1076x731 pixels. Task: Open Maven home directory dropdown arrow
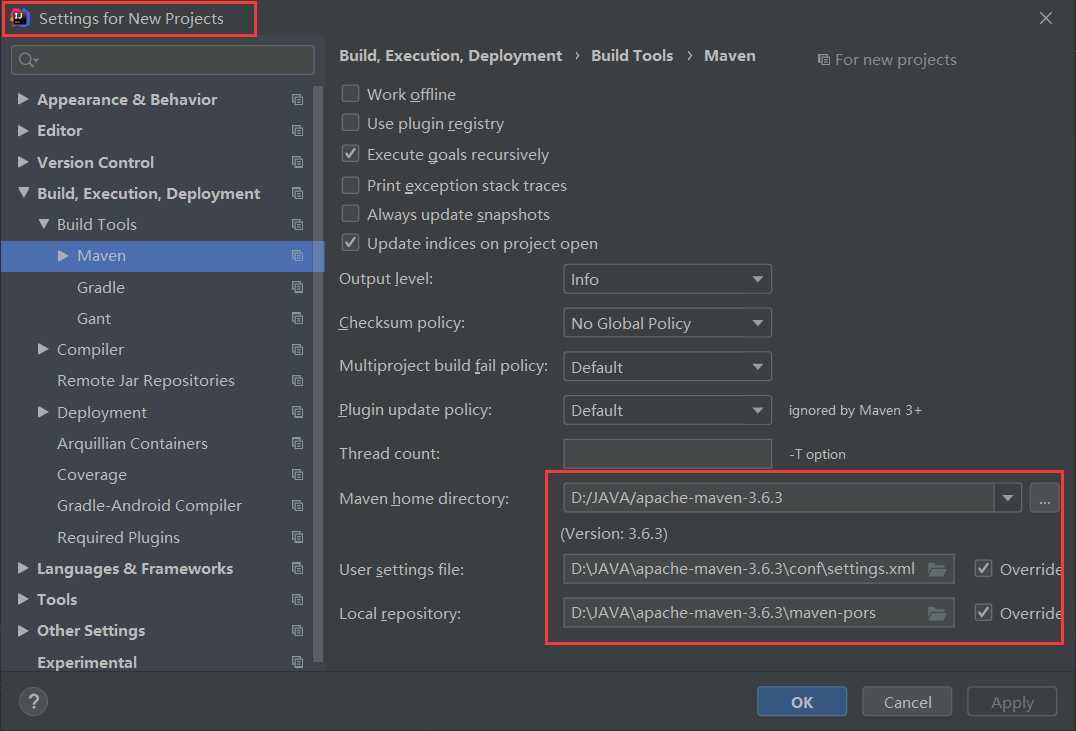[1007, 498]
